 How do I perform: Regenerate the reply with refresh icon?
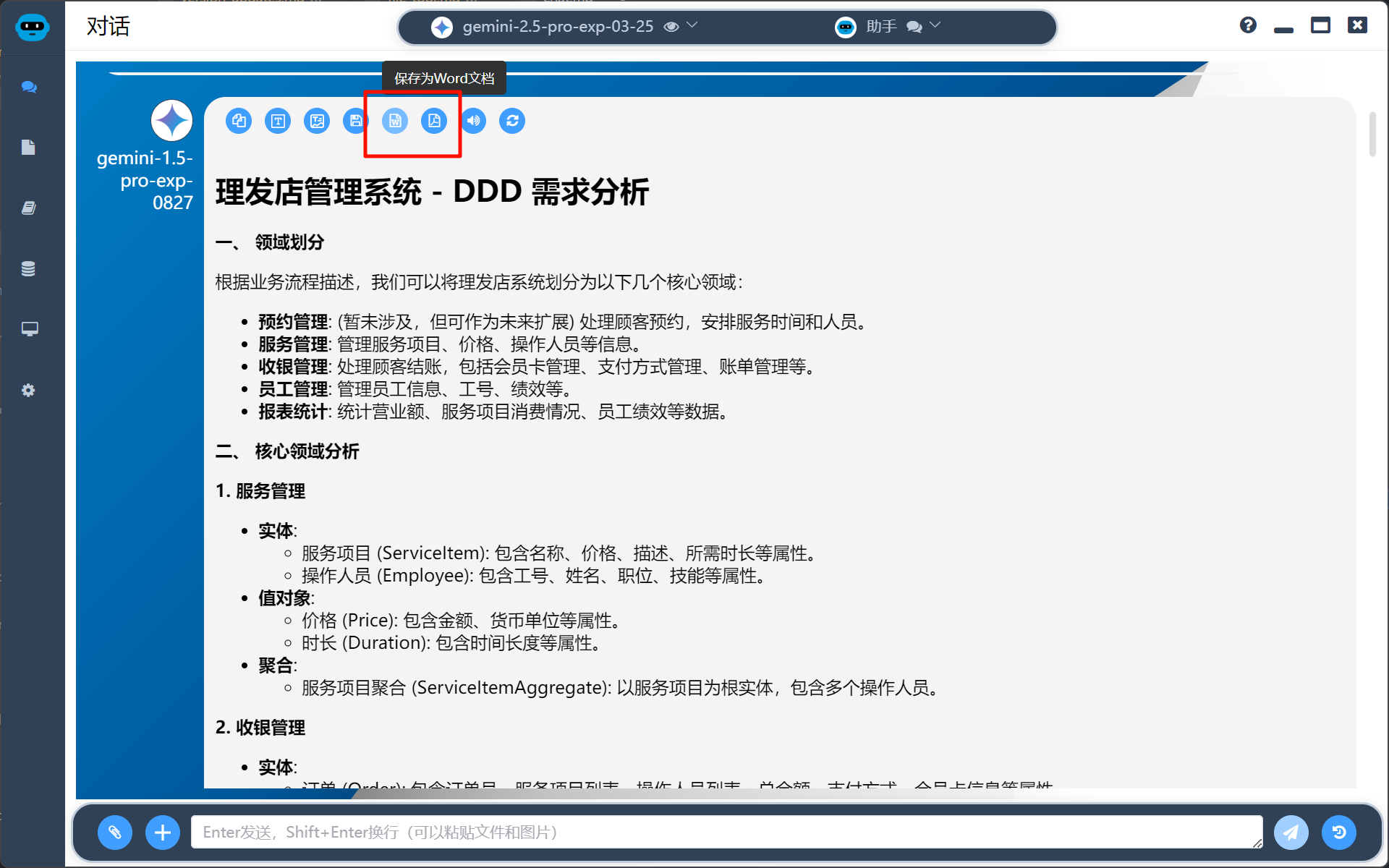point(512,121)
